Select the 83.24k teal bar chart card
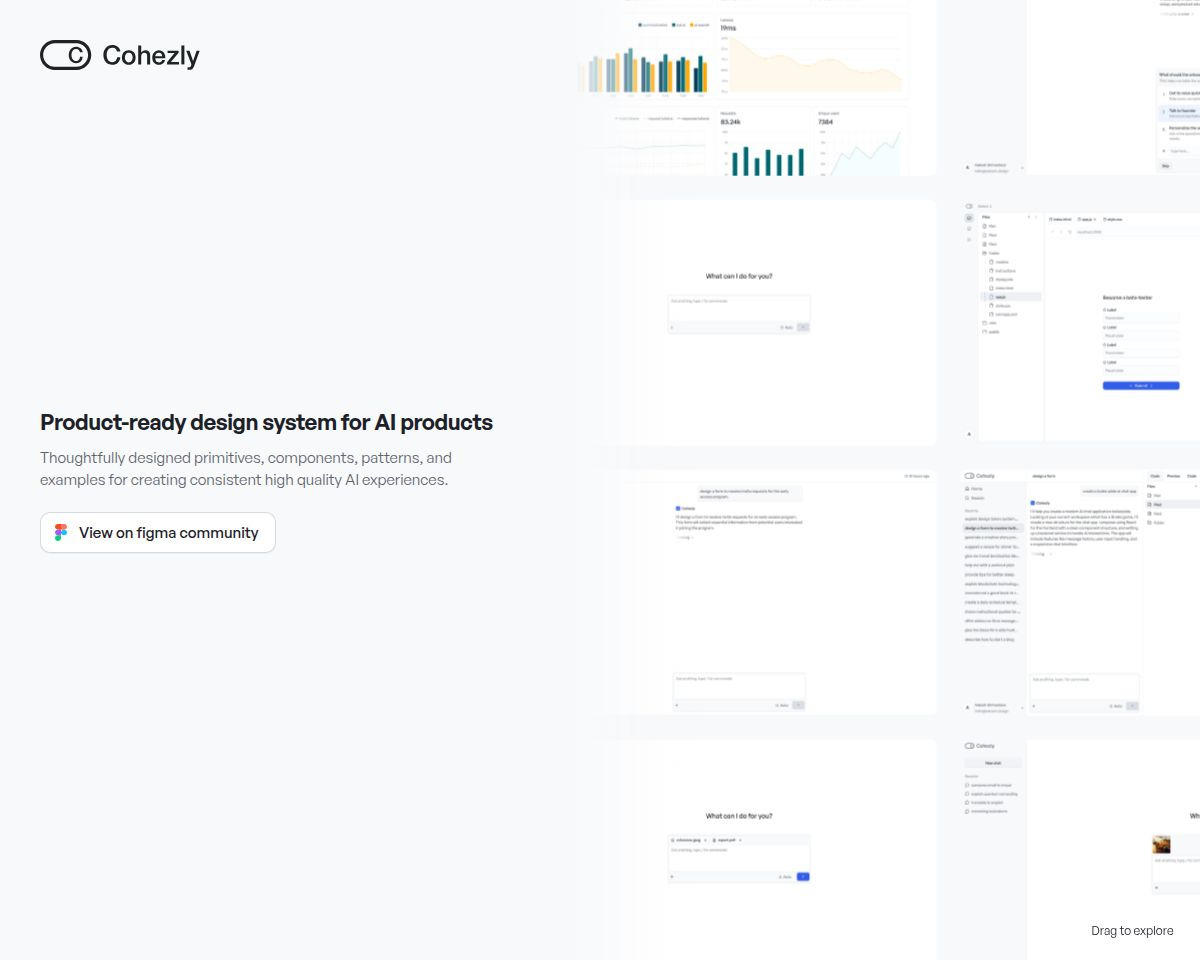 tap(764, 143)
